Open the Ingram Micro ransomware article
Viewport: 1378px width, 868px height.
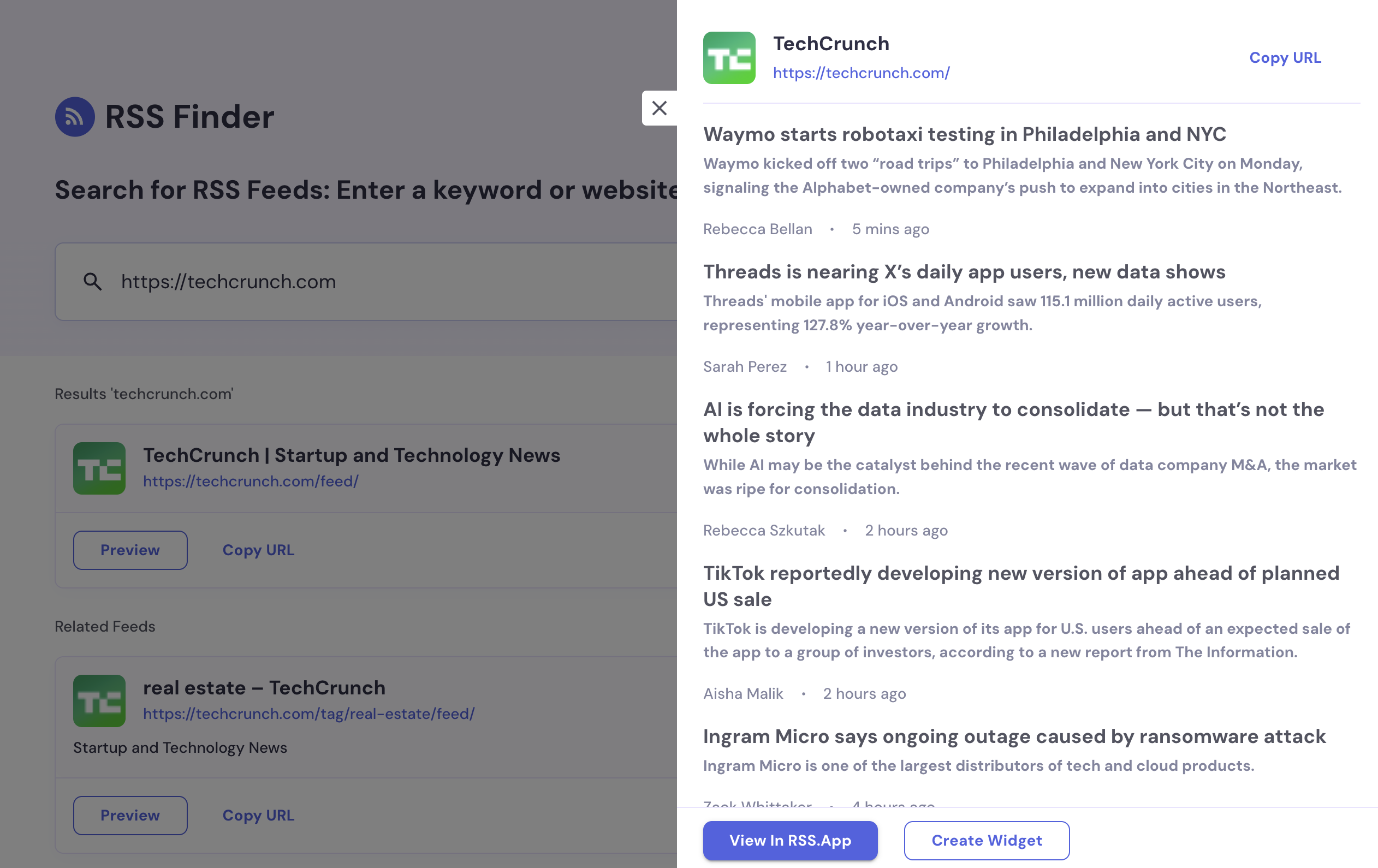[x=1014, y=736]
